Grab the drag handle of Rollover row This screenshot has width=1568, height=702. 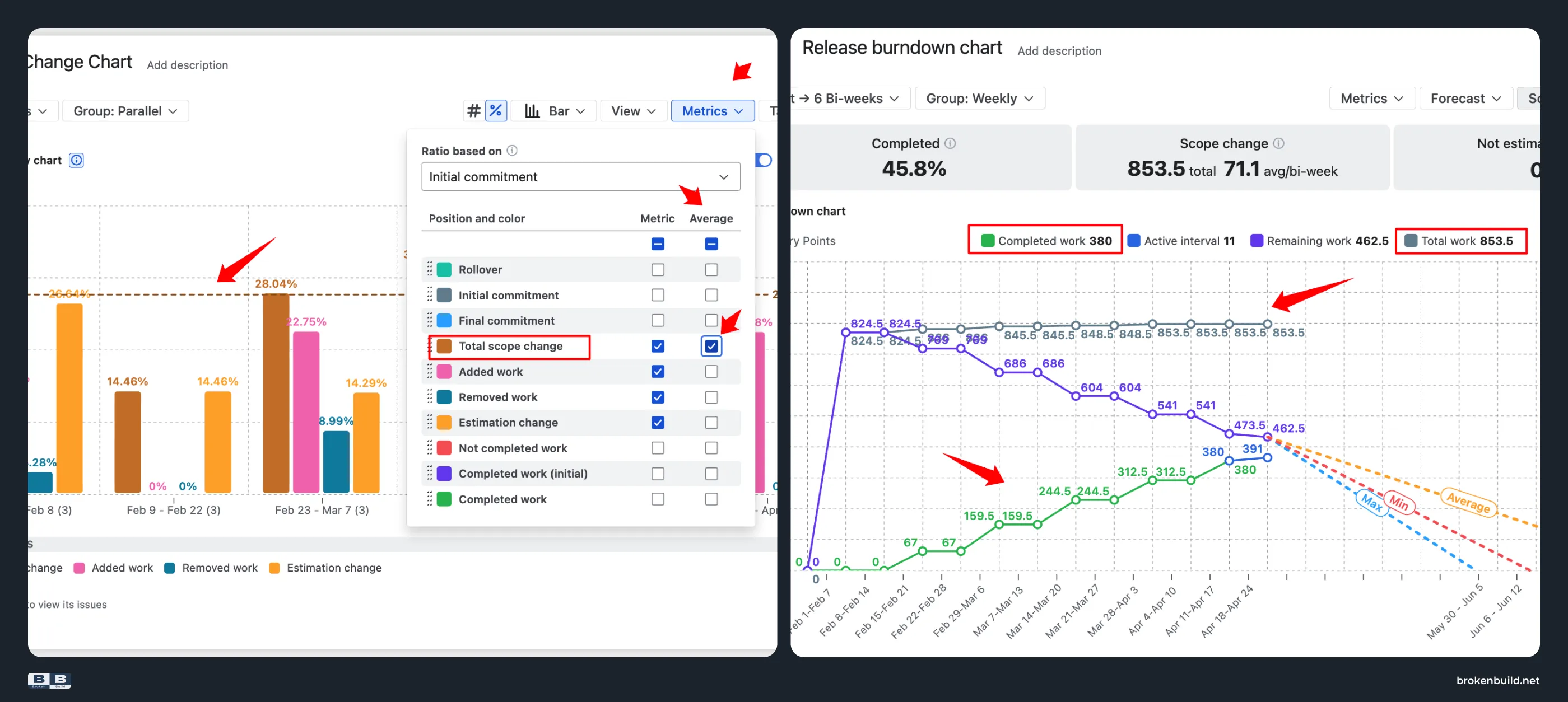point(429,269)
